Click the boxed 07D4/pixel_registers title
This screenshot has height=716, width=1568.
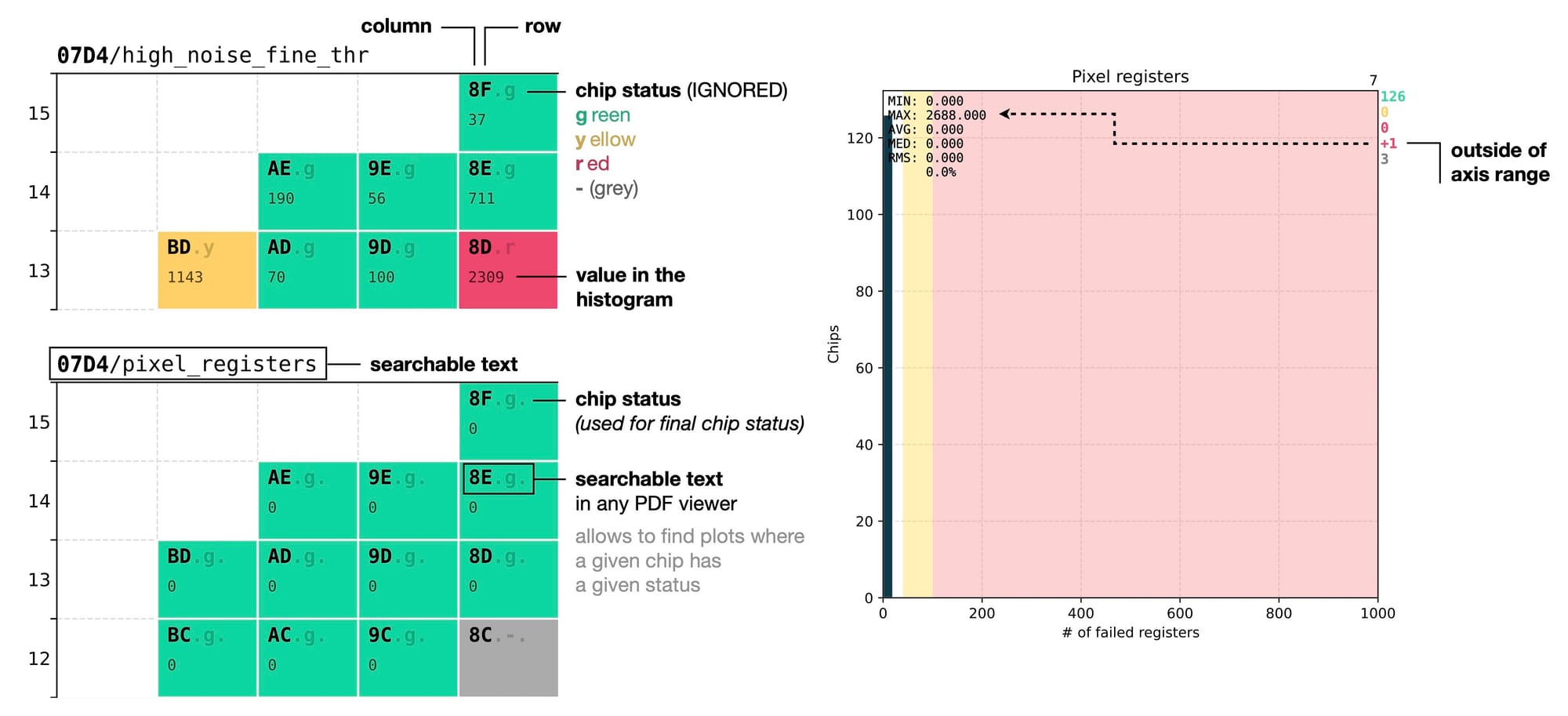pos(187,364)
